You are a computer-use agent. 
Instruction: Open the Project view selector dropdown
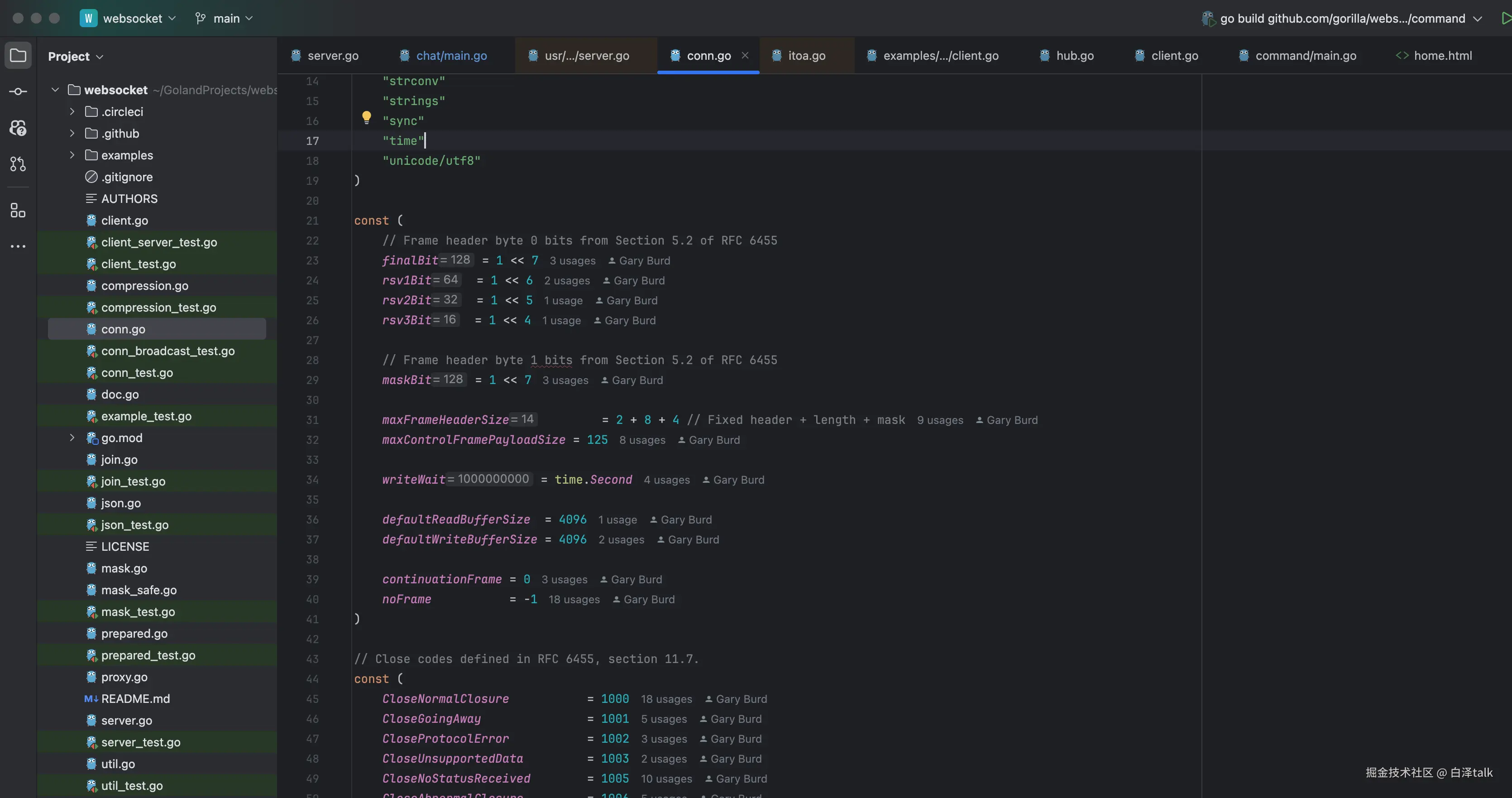coord(76,56)
